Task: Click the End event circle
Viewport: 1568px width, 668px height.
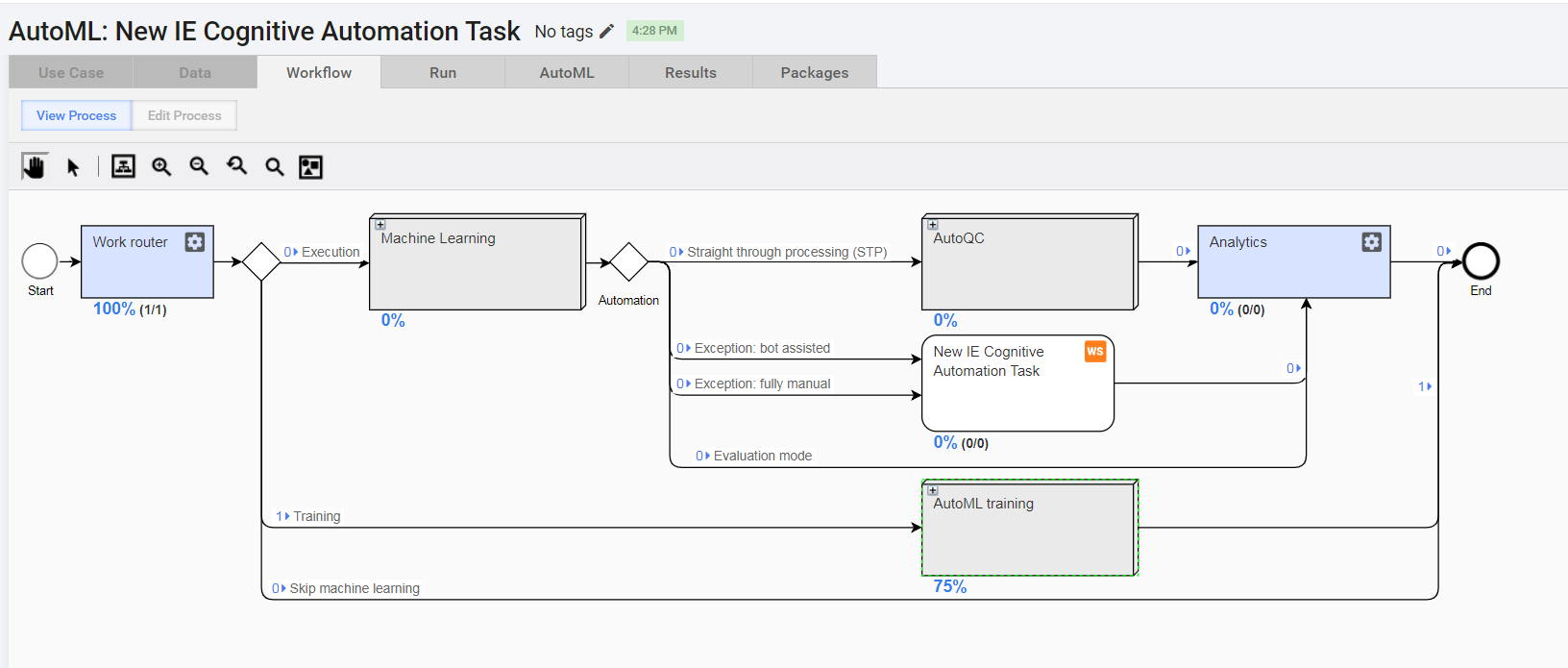Action: tap(1481, 261)
